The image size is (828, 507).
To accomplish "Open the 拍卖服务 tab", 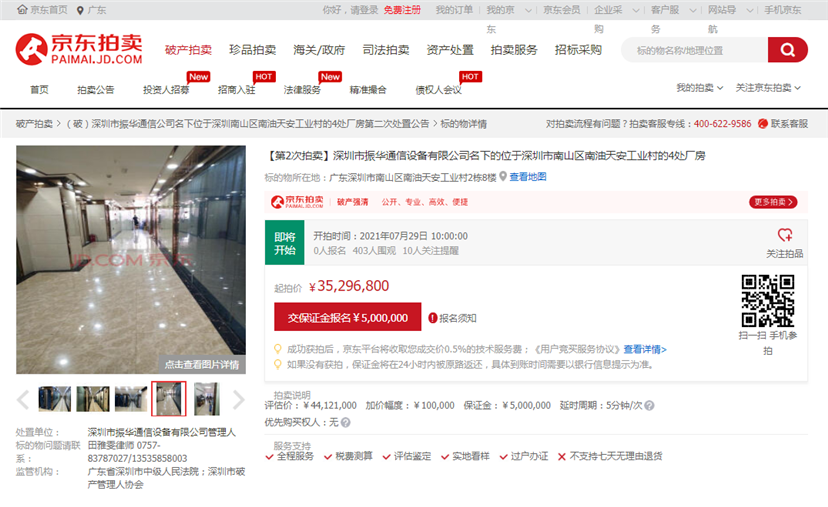I will [x=514, y=50].
